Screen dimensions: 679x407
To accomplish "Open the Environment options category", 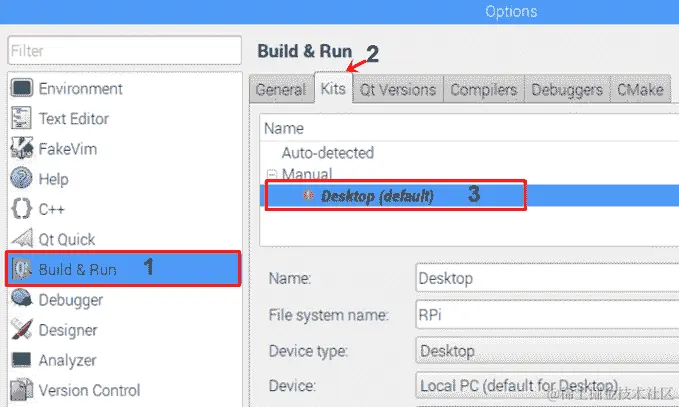I will click(81, 88).
